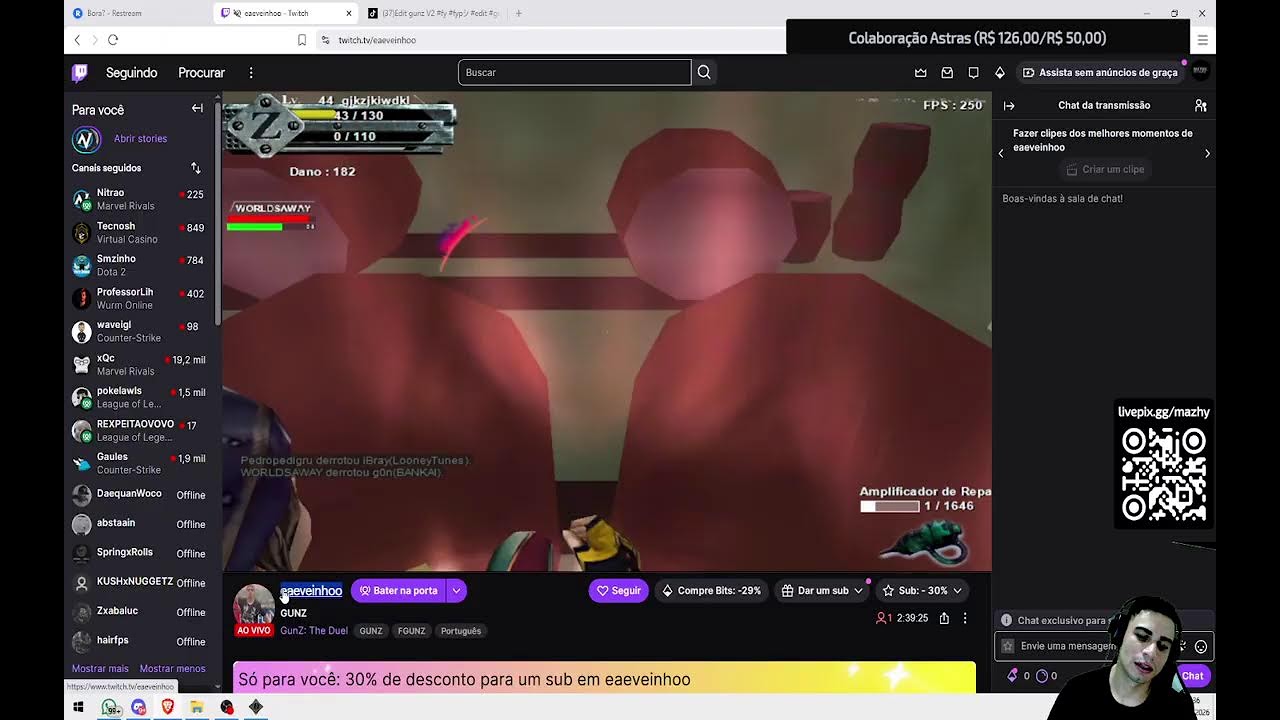Open the xQc channel in sidebar
Viewport: 1280px width, 720px height.
[139, 364]
